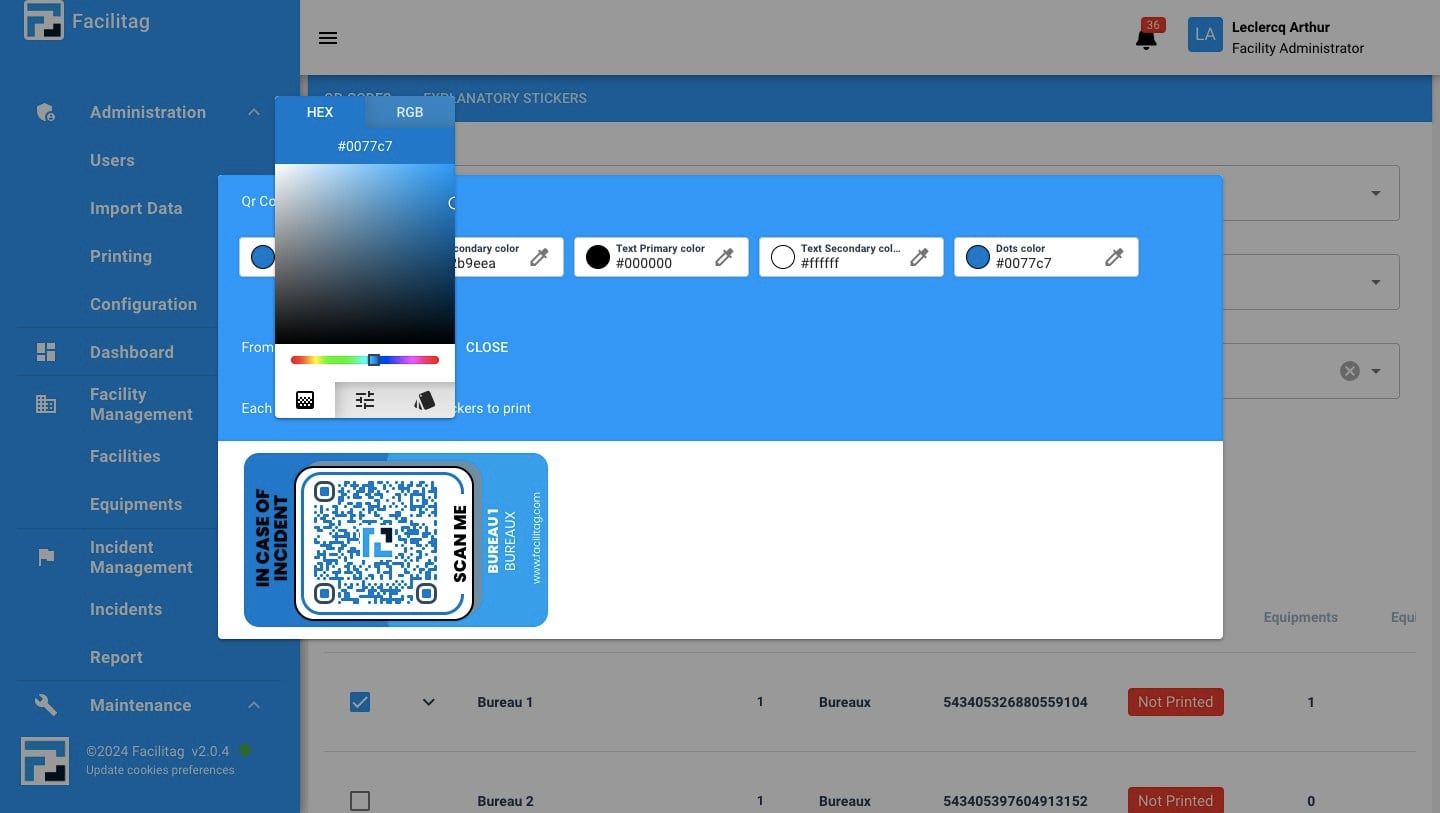
Task: Open the hamburger navigation menu
Action: [x=328, y=38]
